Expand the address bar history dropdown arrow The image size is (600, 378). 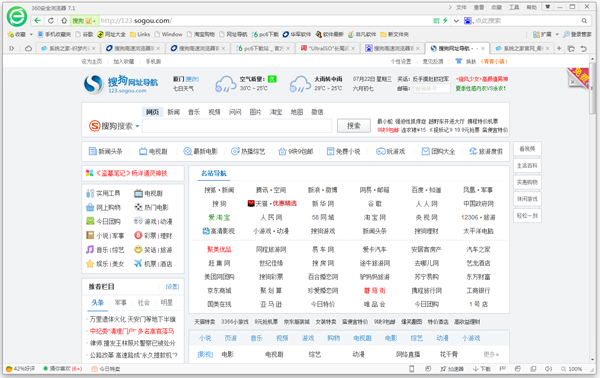pos(456,21)
